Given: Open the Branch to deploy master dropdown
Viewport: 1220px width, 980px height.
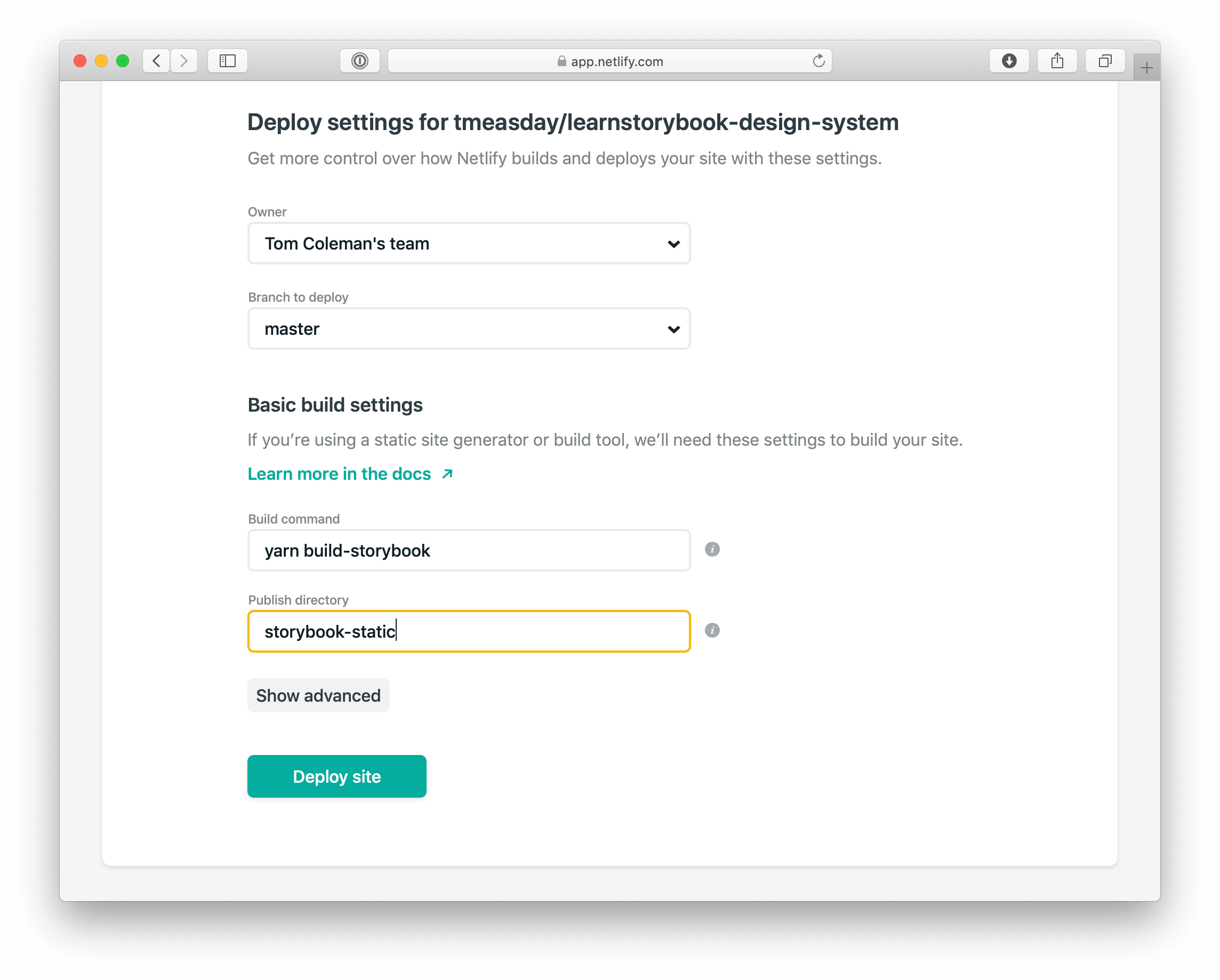Looking at the screenshot, I should point(469,329).
